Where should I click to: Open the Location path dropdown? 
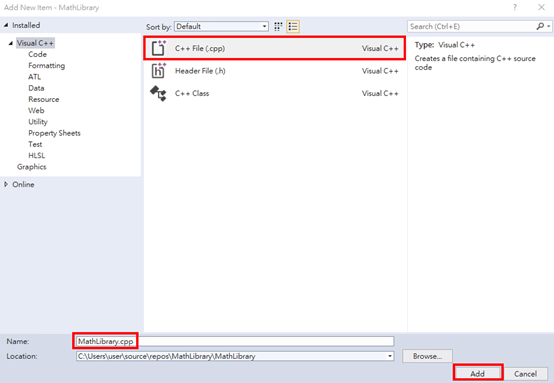tap(390, 356)
